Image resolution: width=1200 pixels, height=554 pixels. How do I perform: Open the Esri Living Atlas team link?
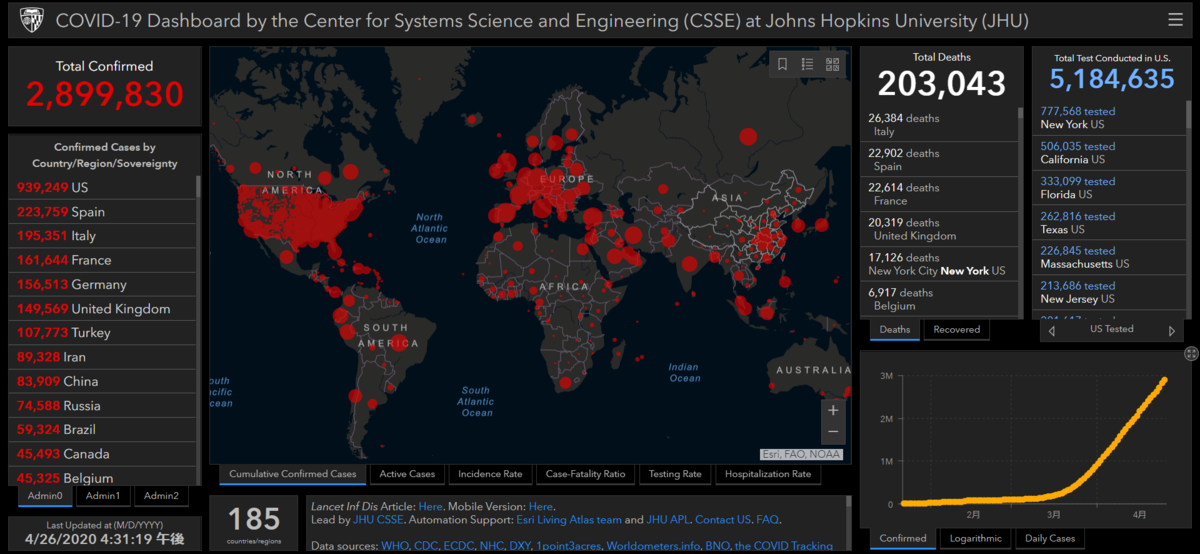pyautogui.click(x=570, y=520)
